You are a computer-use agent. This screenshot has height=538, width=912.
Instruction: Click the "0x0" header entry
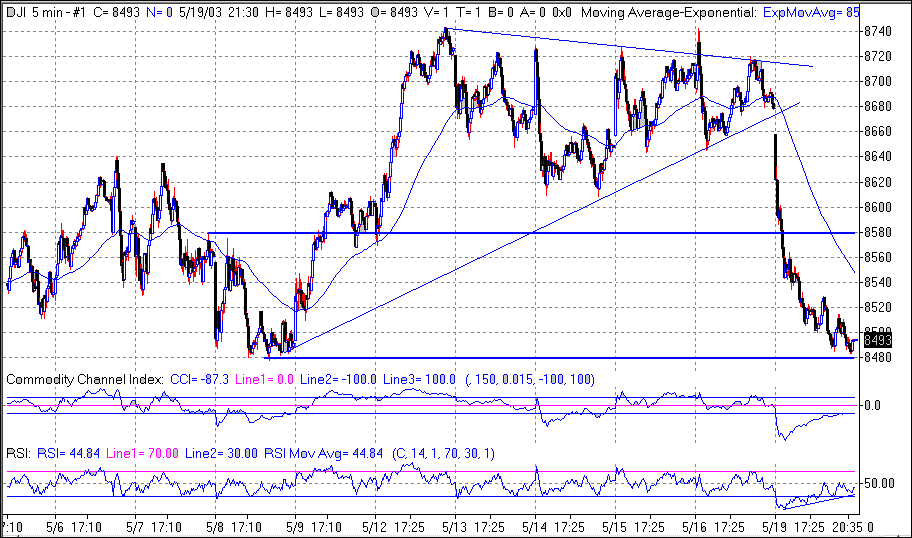pyautogui.click(x=562, y=12)
